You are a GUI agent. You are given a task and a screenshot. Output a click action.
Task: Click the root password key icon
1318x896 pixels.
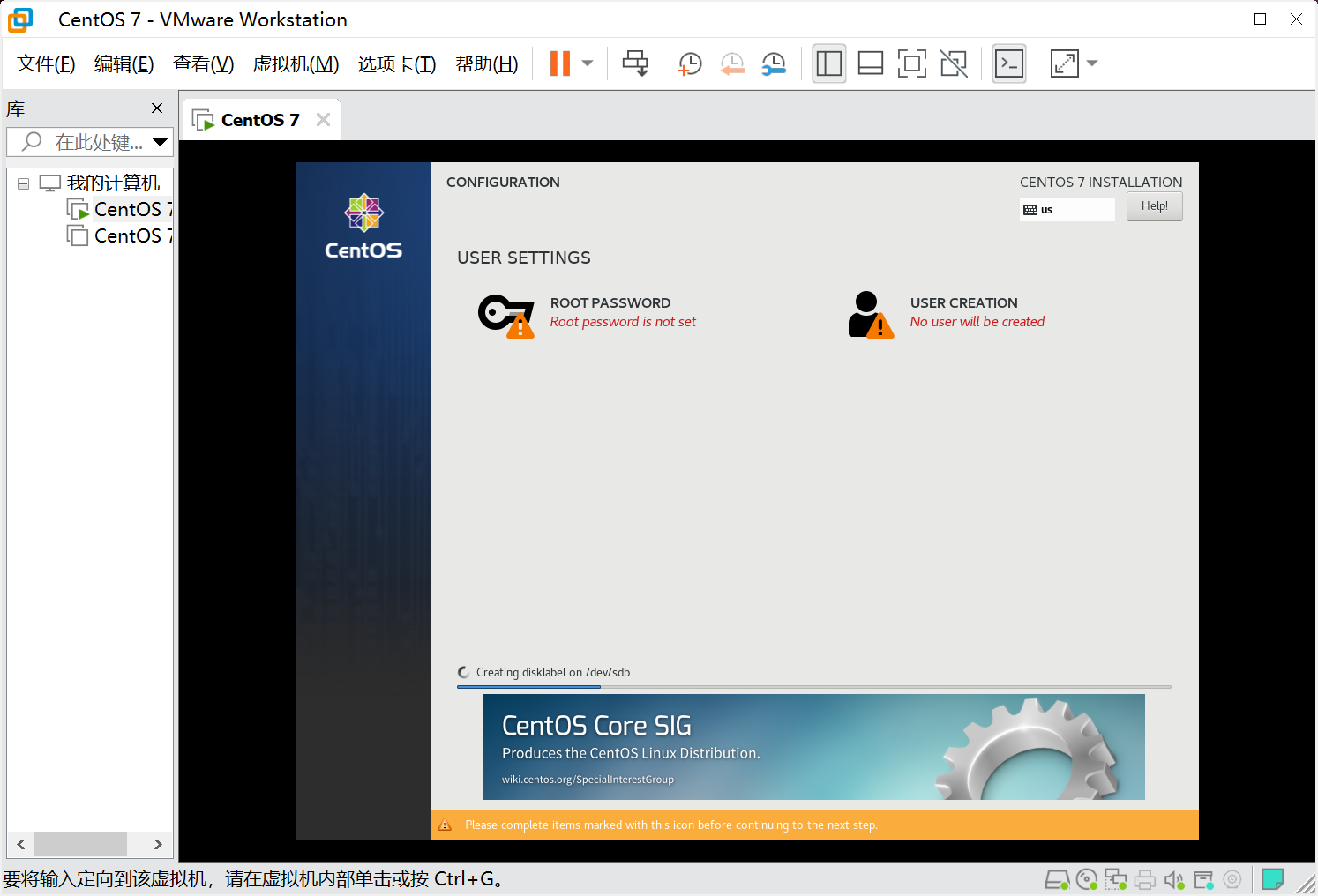[506, 316]
